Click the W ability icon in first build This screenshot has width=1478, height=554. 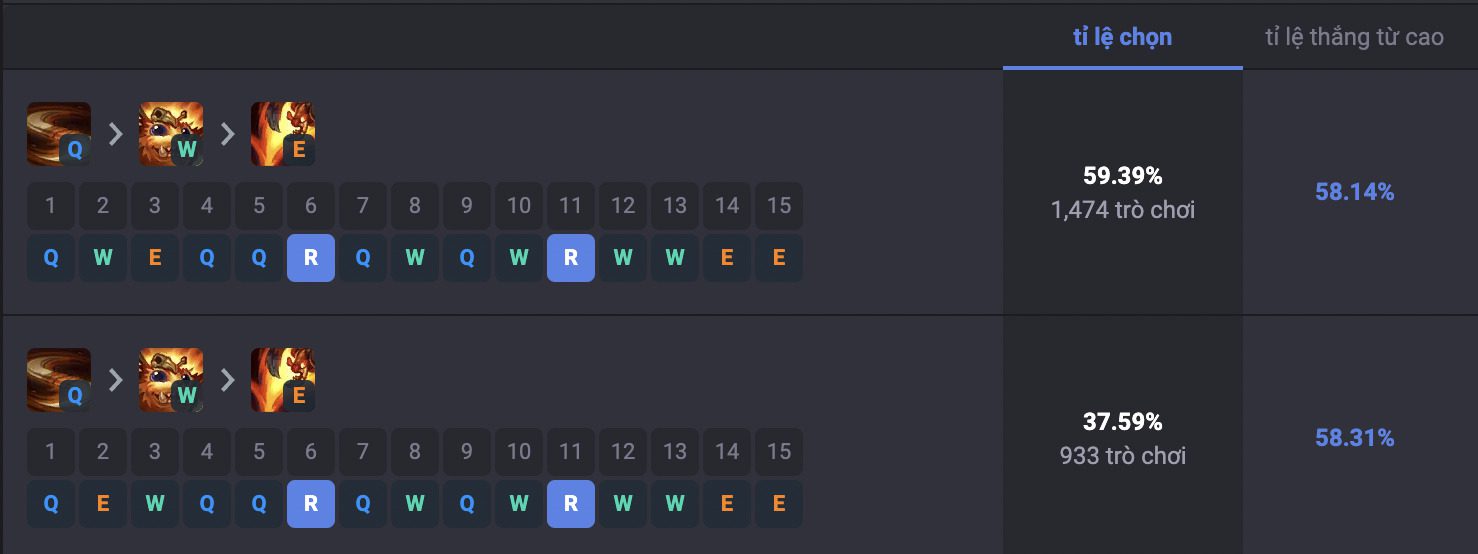tap(171, 134)
